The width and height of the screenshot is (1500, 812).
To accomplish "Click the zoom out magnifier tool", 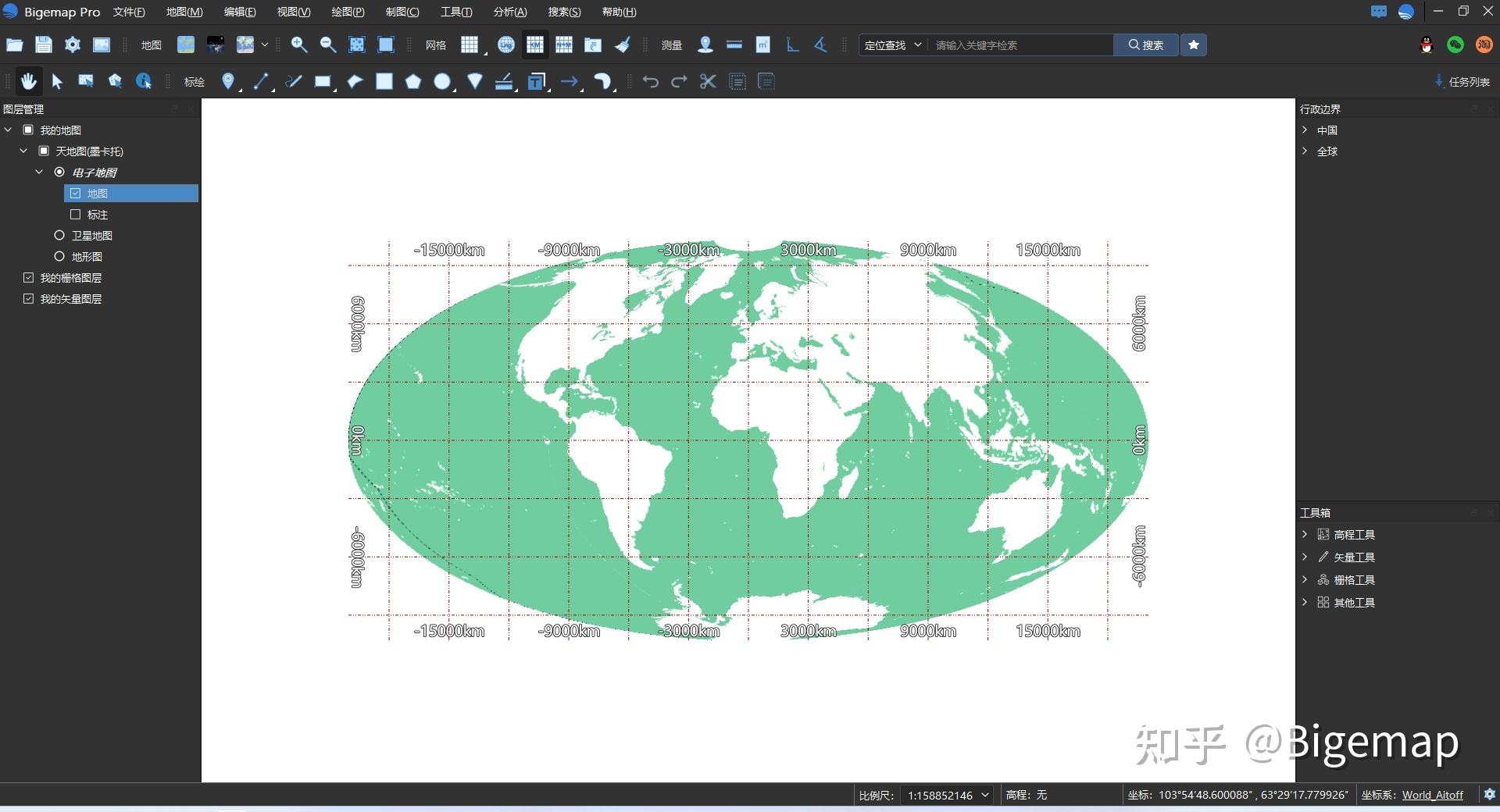I will (x=328, y=45).
